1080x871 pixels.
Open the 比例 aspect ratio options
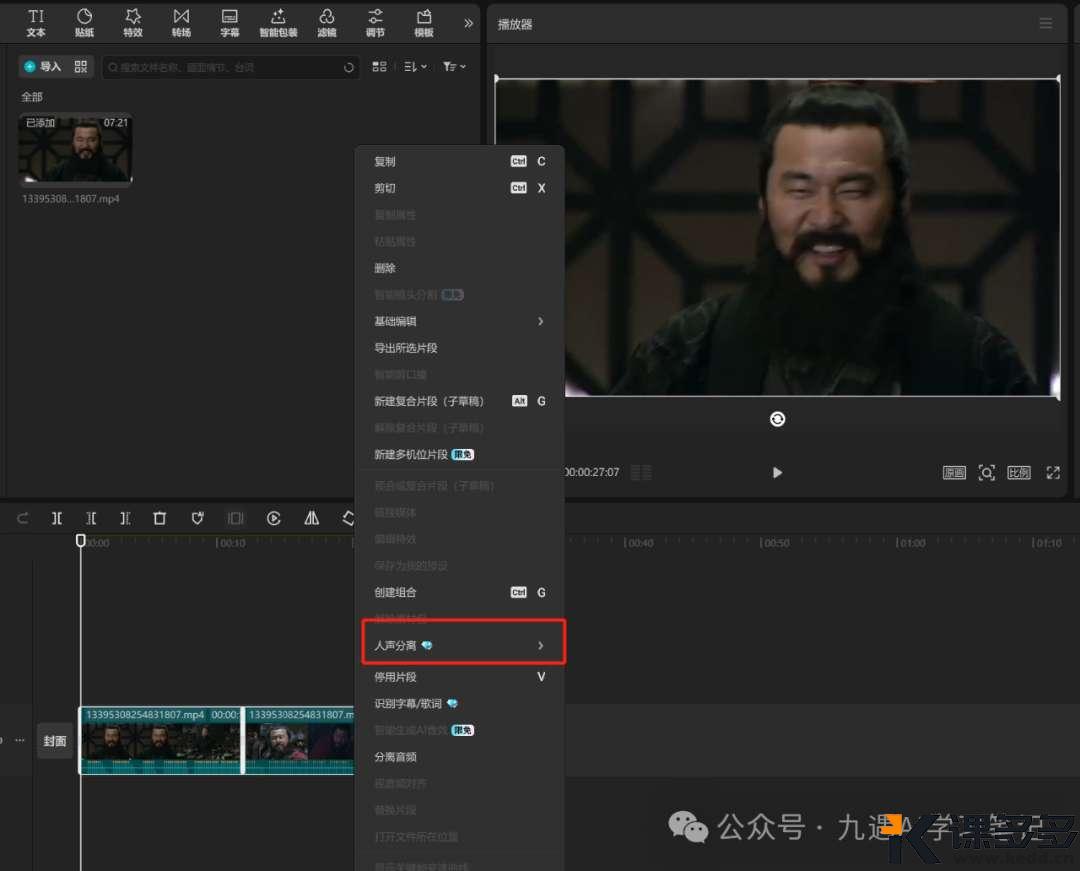(1019, 473)
